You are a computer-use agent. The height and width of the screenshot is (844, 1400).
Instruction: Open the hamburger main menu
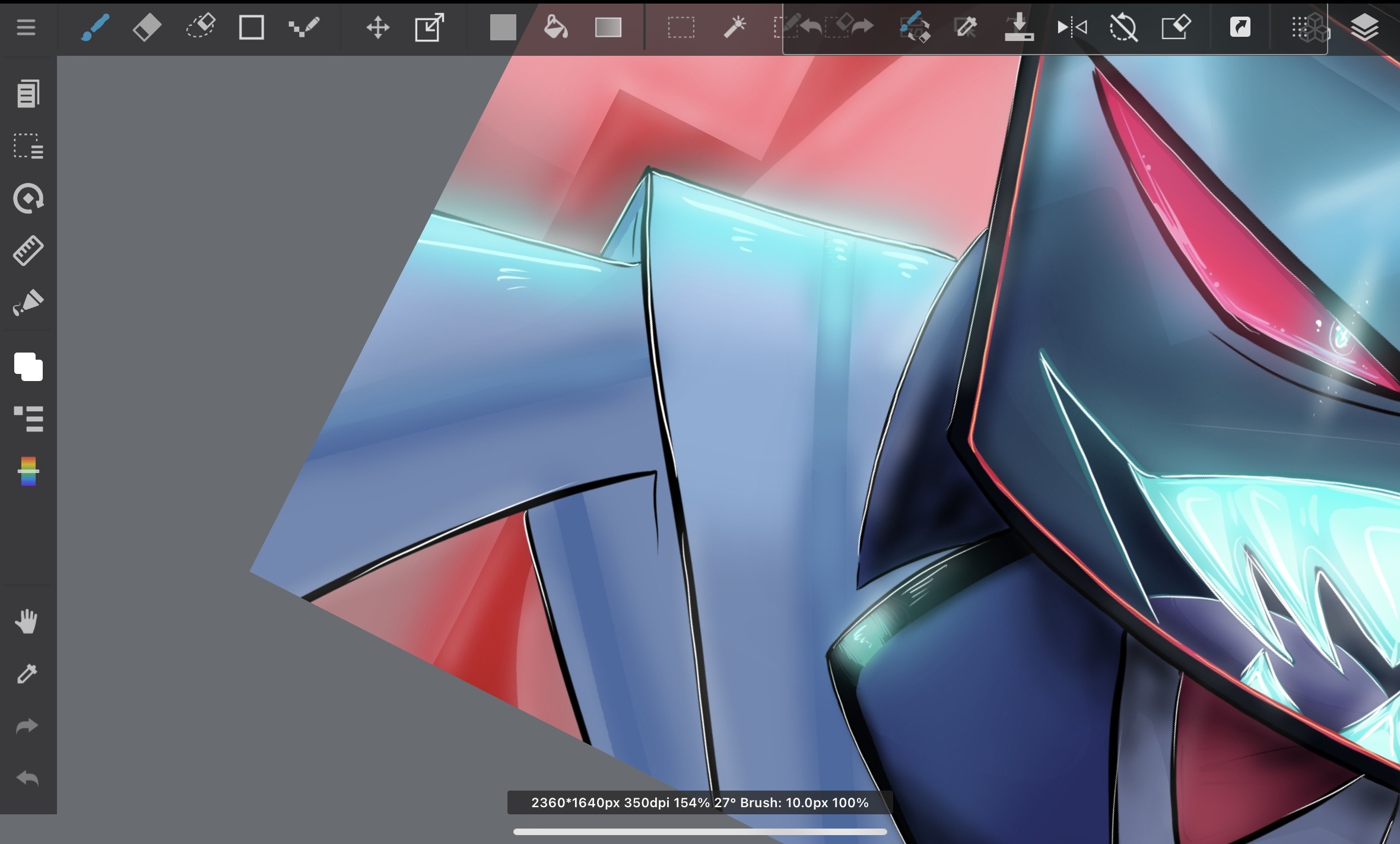tap(26, 27)
